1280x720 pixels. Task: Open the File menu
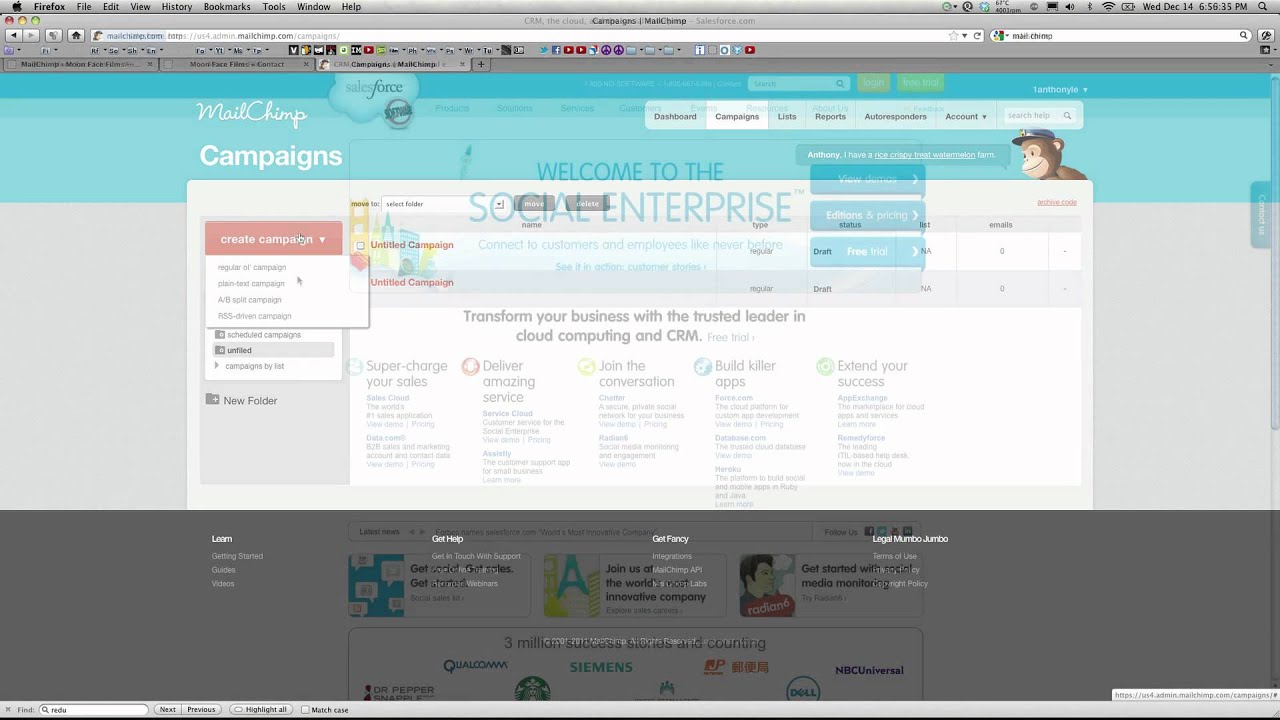tap(84, 7)
